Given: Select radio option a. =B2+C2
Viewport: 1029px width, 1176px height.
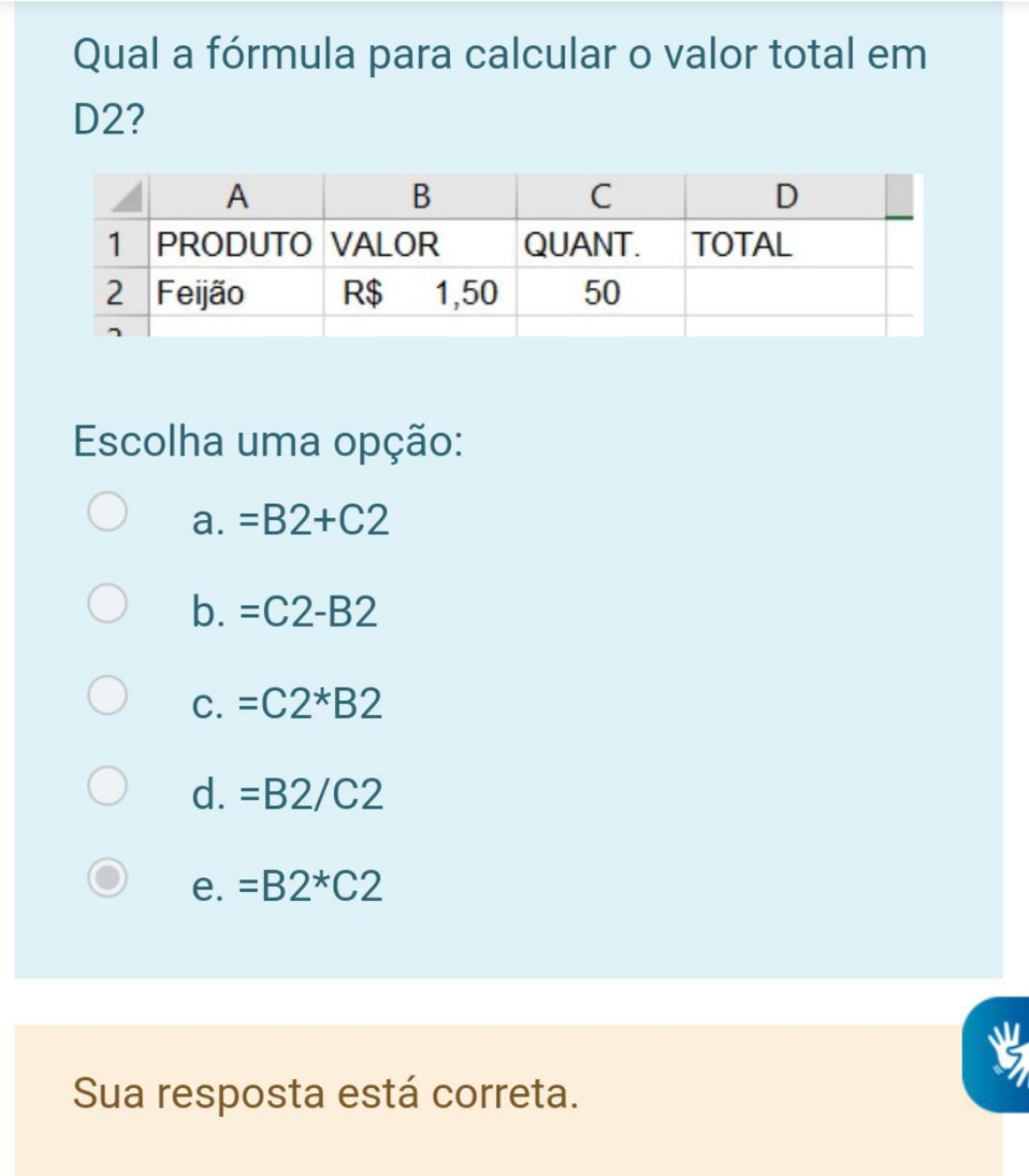Looking at the screenshot, I should coord(107,512).
